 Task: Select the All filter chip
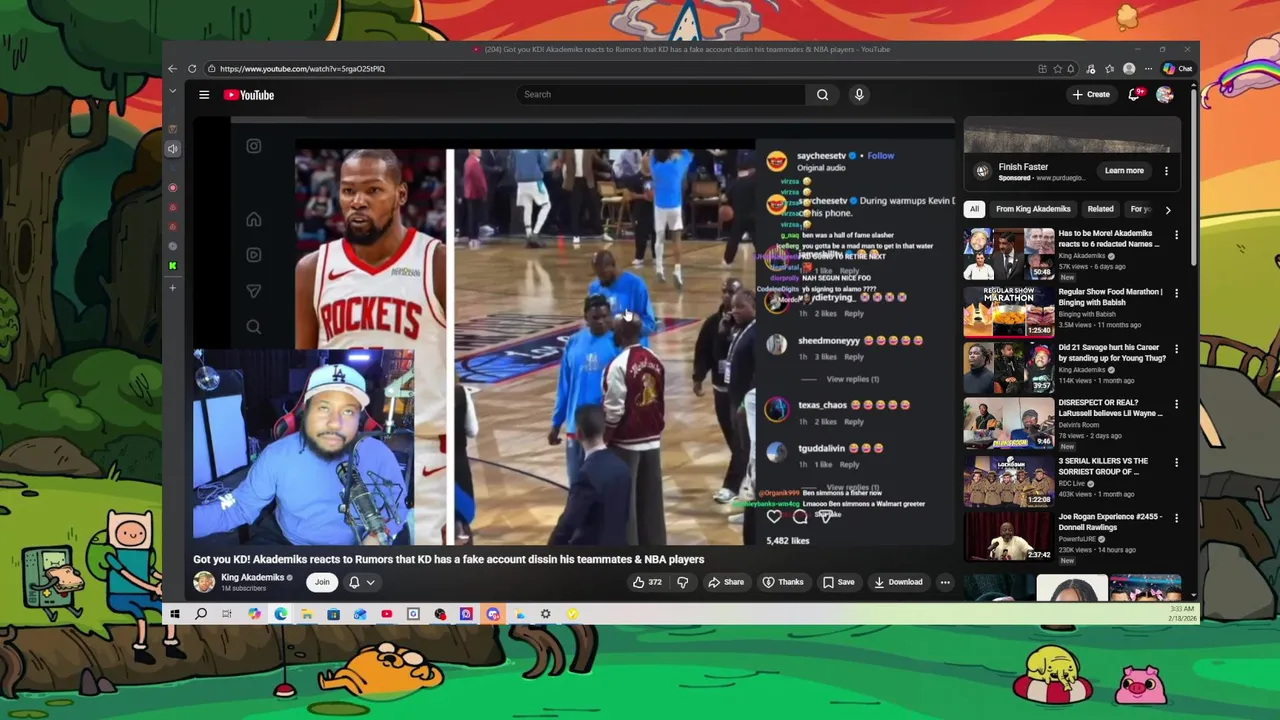[974, 209]
